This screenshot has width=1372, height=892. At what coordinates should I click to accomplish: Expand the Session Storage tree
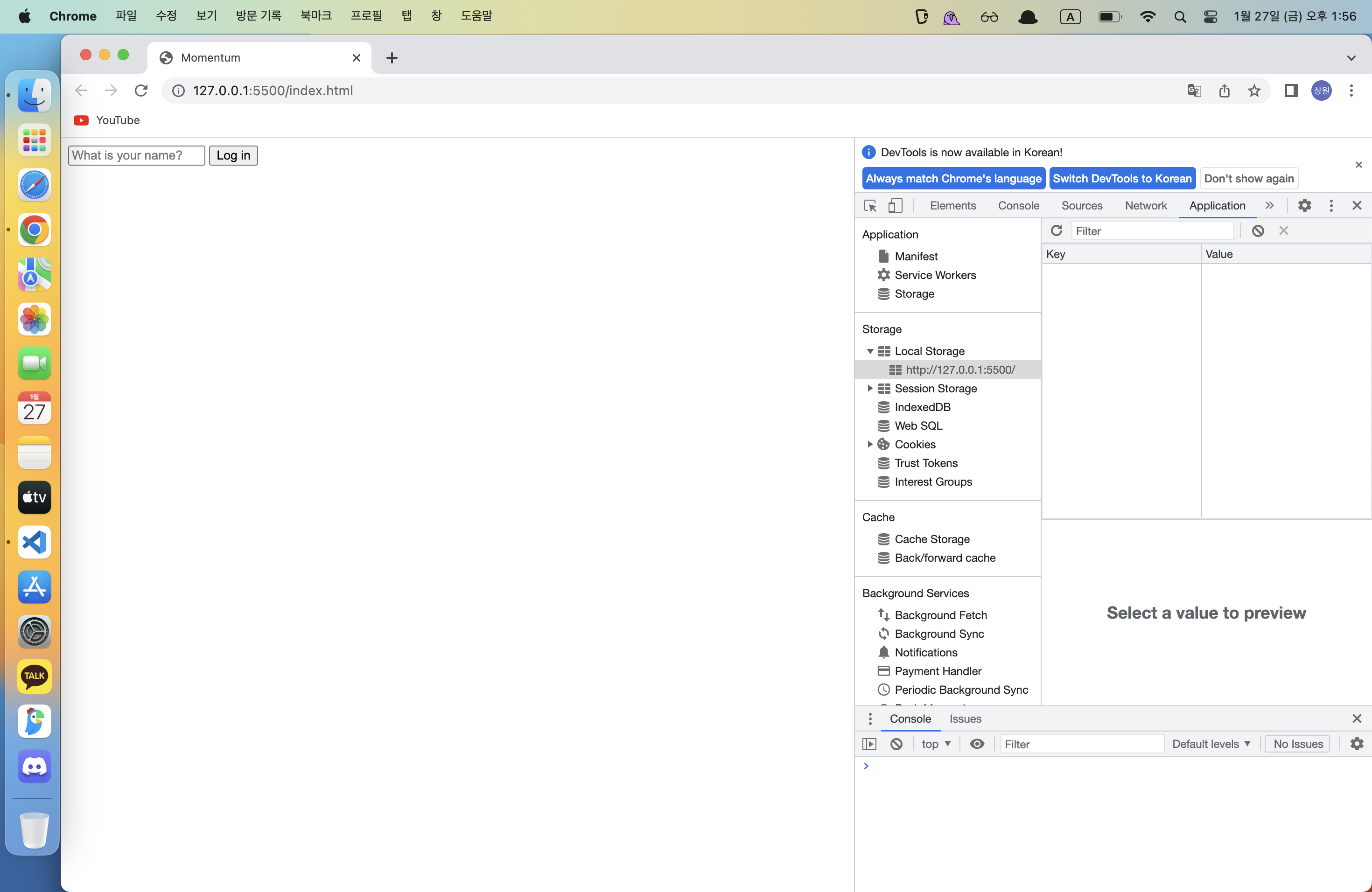(x=870, y=388)
